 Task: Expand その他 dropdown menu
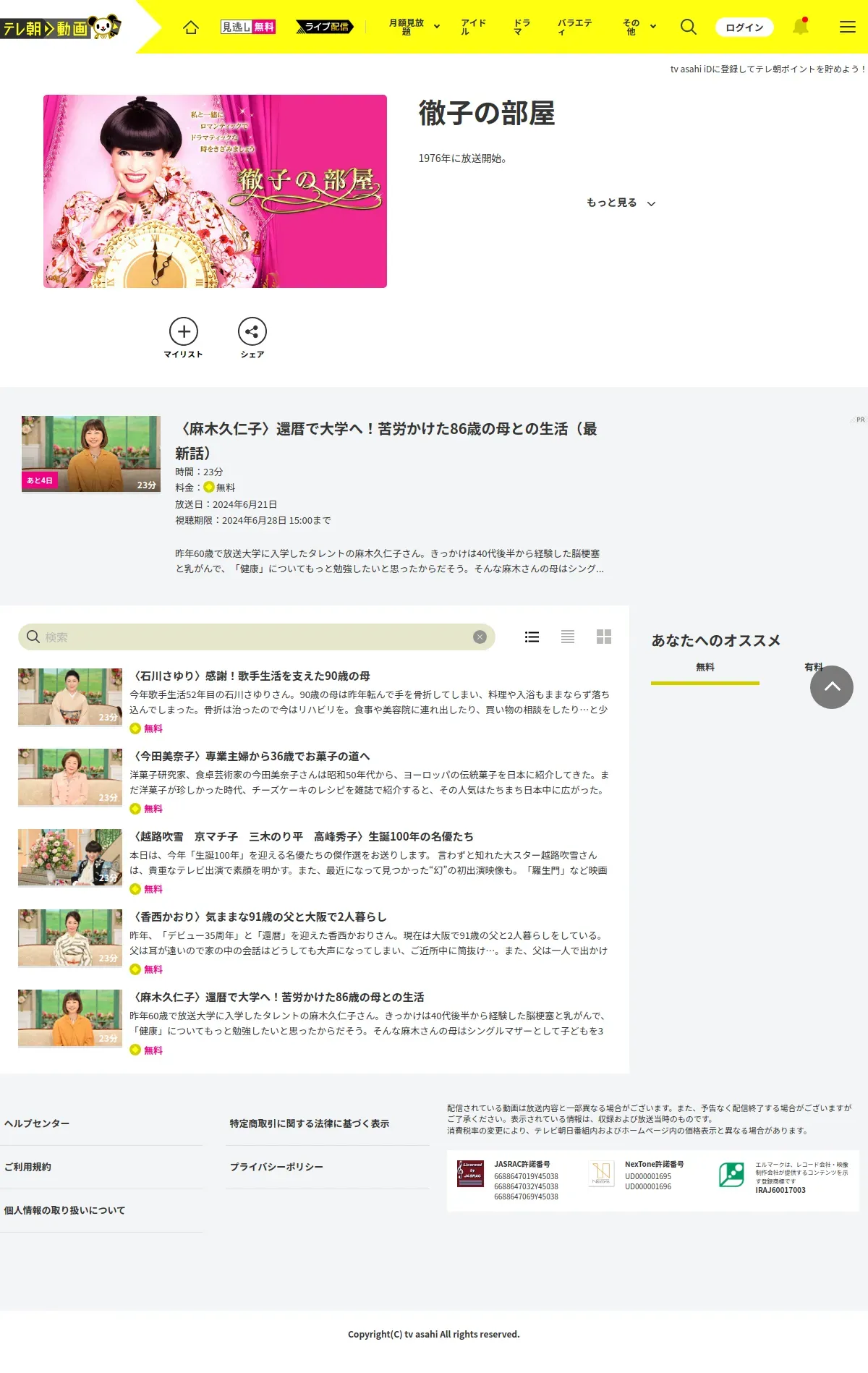click(639, 27)
